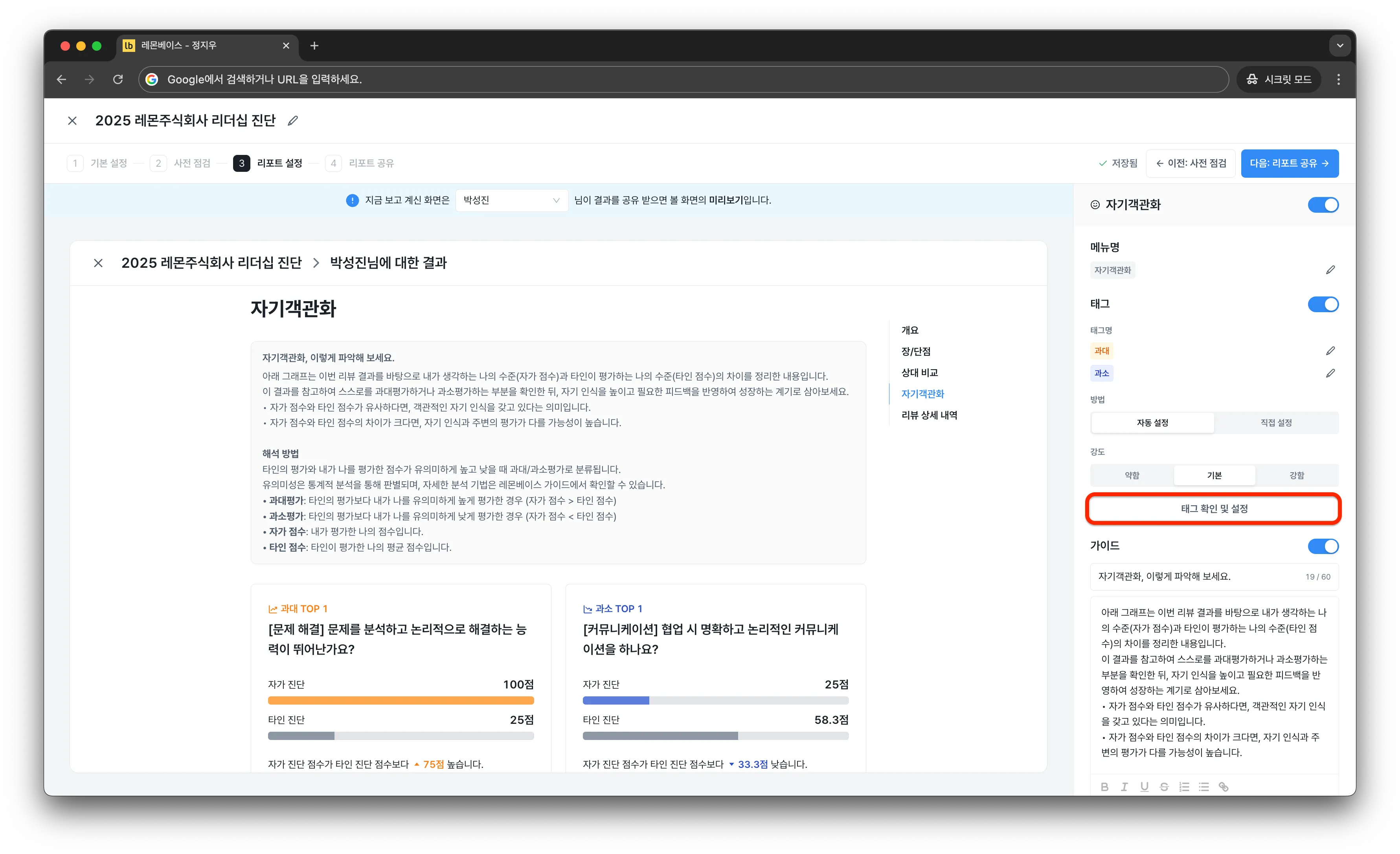Turn off the 태그 switch
This screenshot has height=854, width=1400.
(x=1323, y=304)
